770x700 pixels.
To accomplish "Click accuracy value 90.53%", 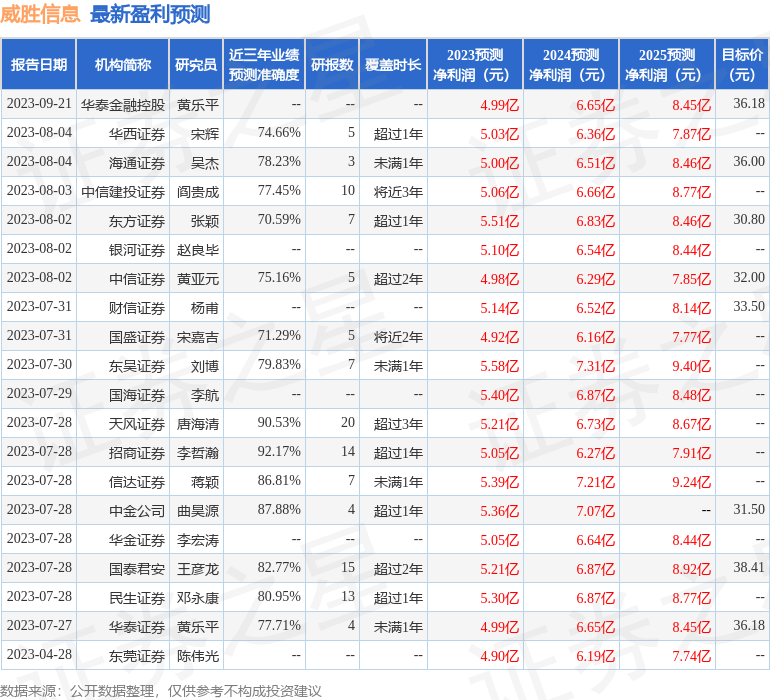I will point(279,422).
